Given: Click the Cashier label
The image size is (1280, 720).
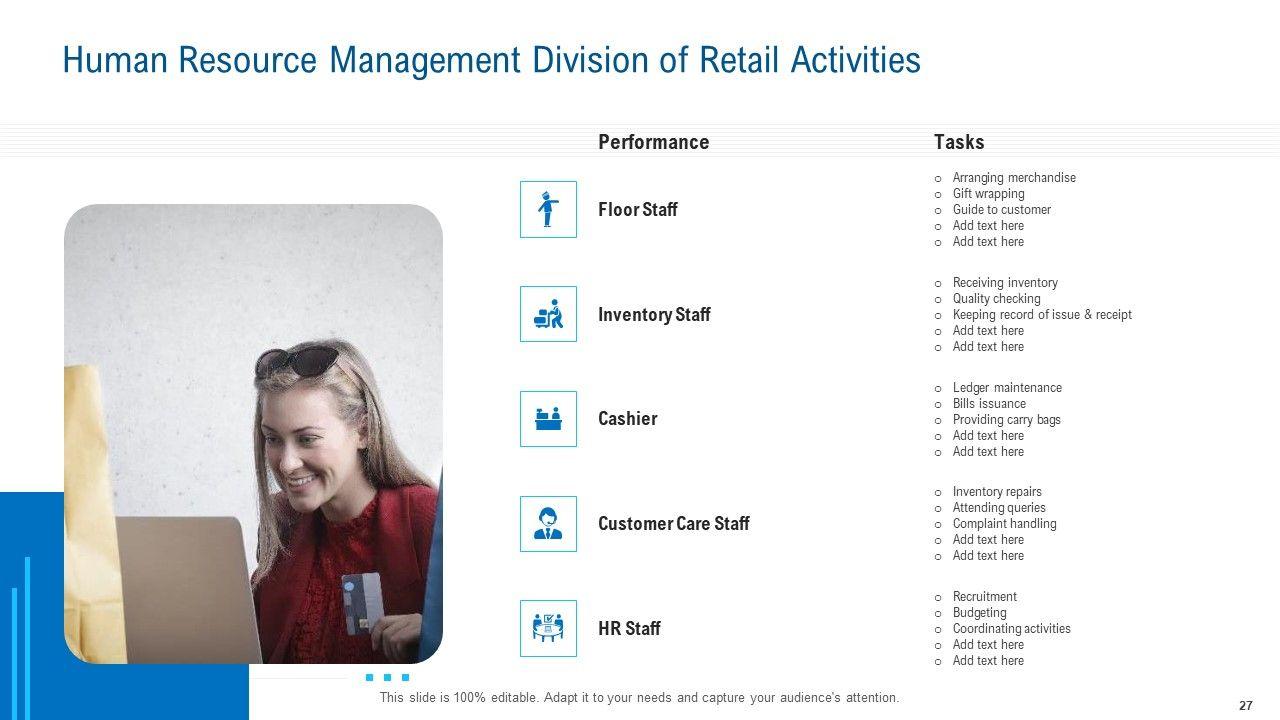Looking at the screenshot, I should pos(627,419).
